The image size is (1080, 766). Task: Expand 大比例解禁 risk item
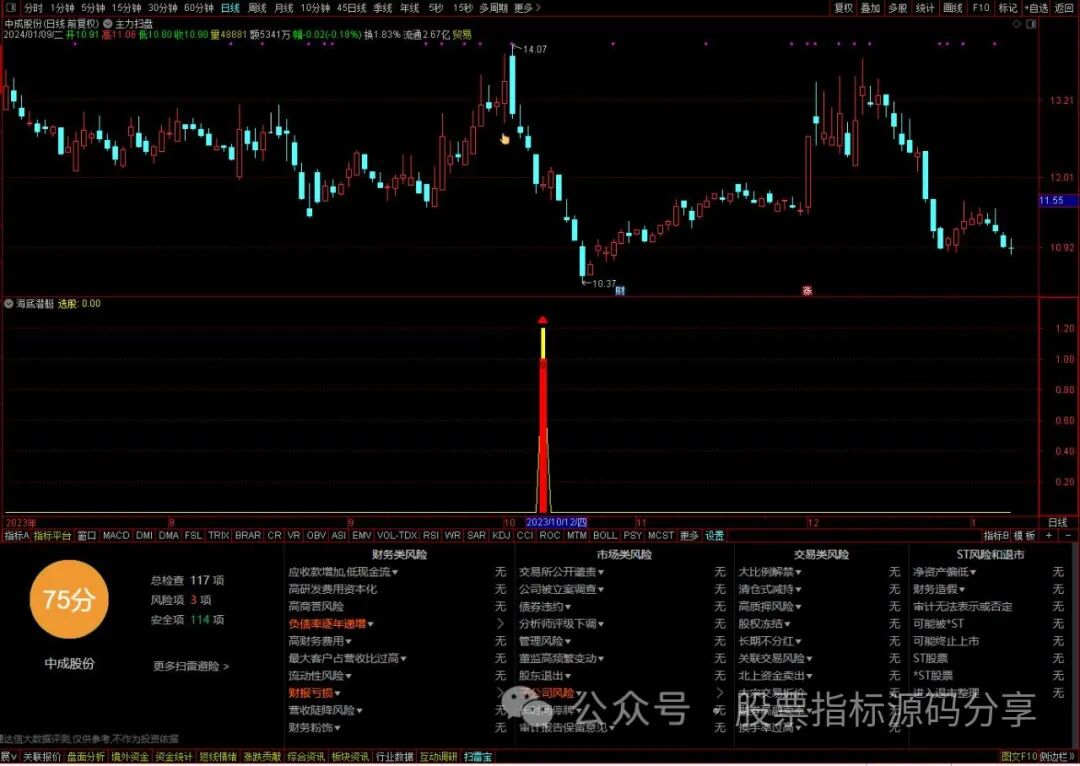point(769,572)
